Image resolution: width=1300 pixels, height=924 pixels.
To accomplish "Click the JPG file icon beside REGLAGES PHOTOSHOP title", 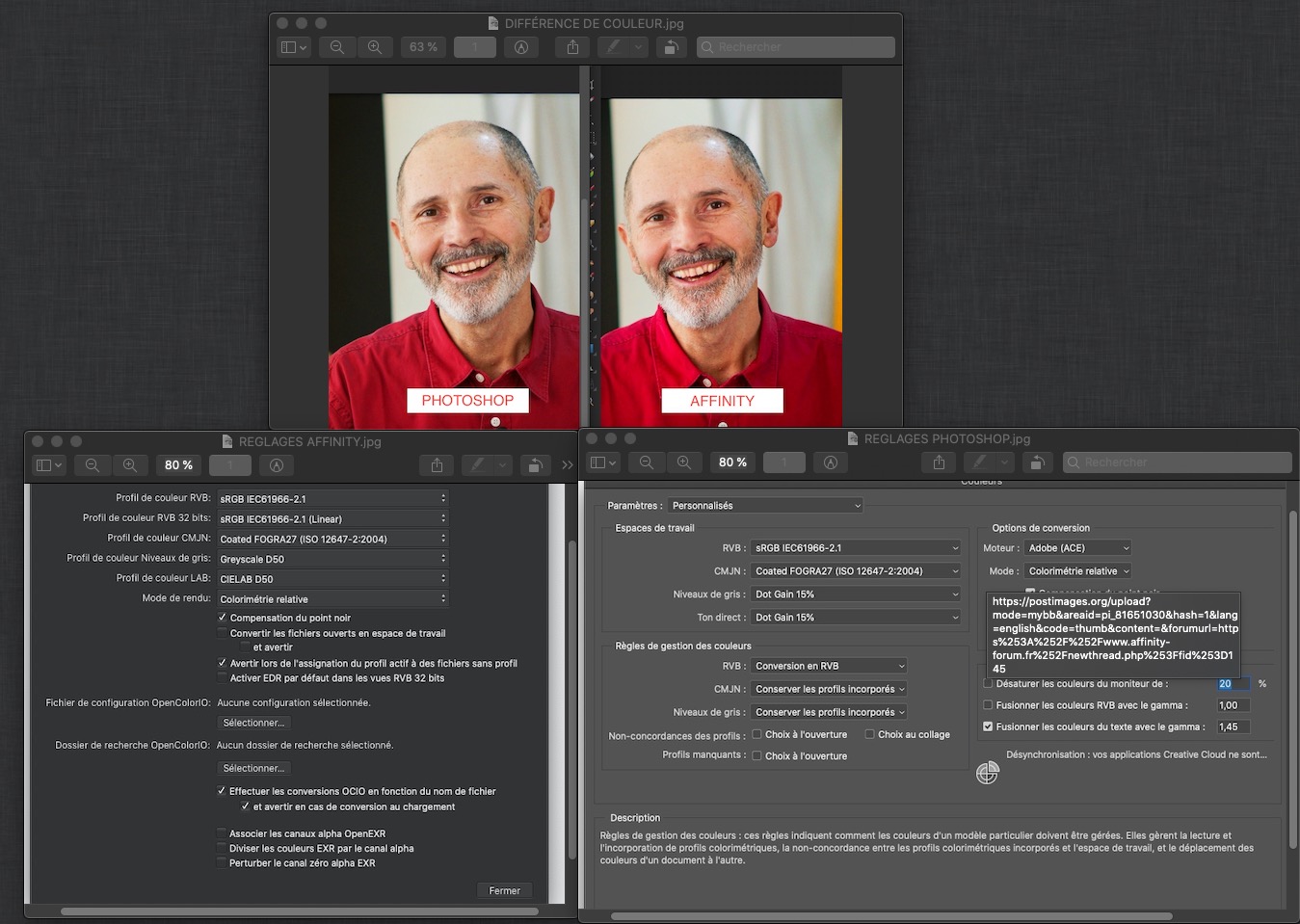I will [852, 438].
